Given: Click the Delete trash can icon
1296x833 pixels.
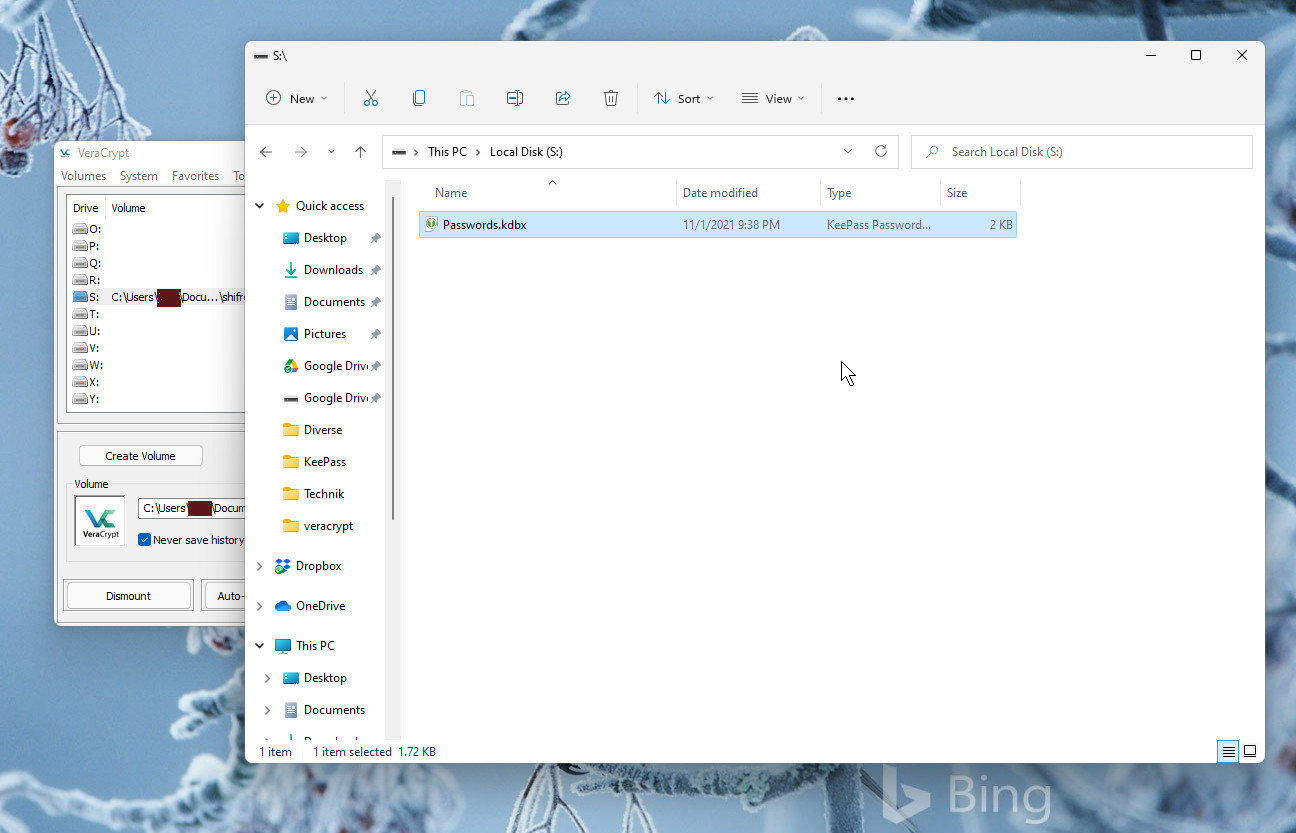Looking at the screenshot, I should click(611, 98).
